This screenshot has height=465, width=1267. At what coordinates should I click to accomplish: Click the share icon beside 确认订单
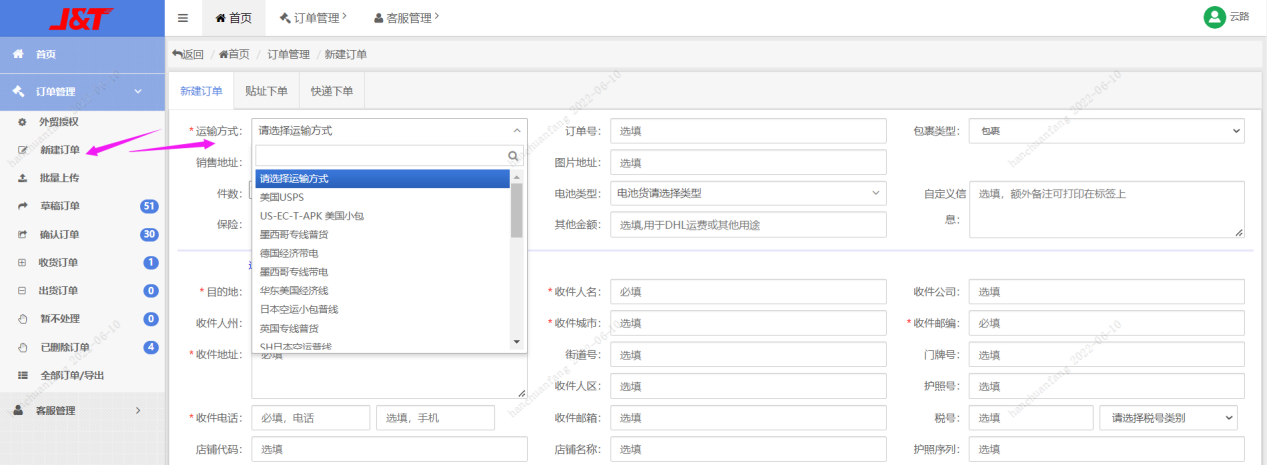point(22,234)
